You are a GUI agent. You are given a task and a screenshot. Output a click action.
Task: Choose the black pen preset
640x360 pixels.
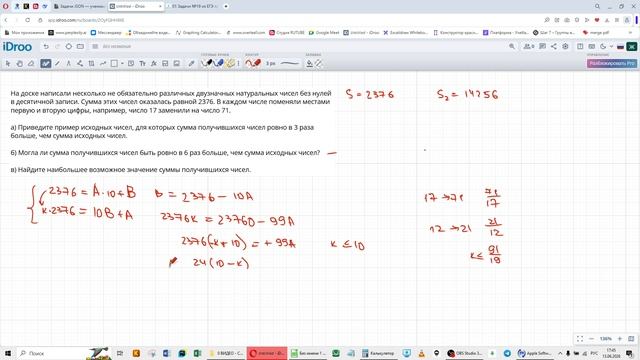coord(208,63)
